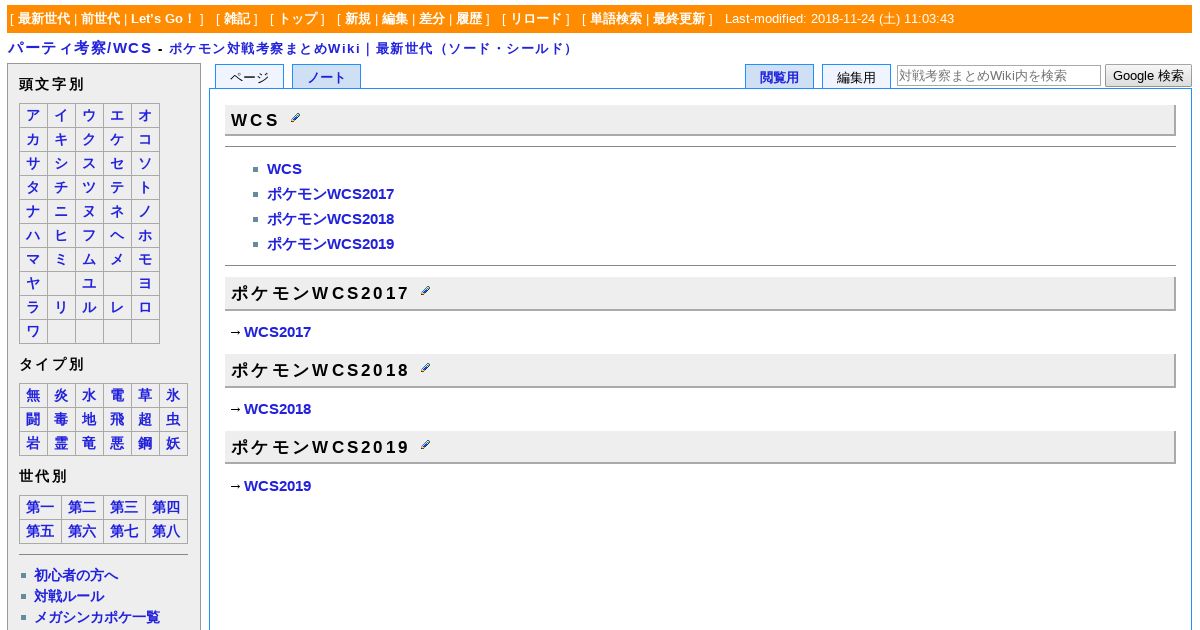Open 単語検索 in the top bar
Image resolution: width=1200 pixels, height=630 pixels.
click(616, 19)
